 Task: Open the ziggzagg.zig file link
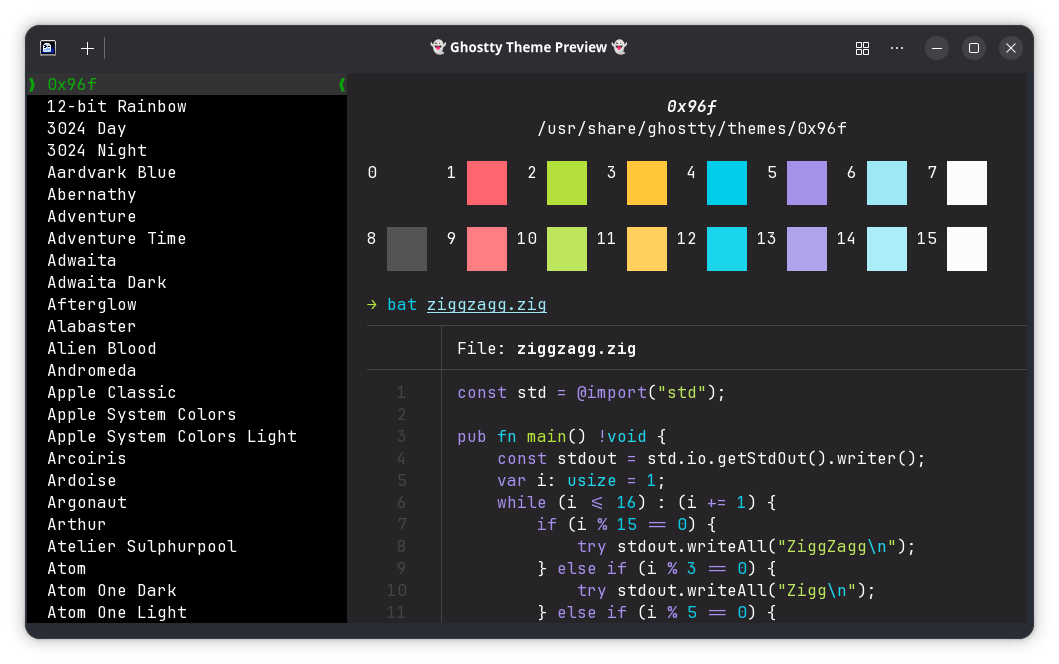point(487,304)
